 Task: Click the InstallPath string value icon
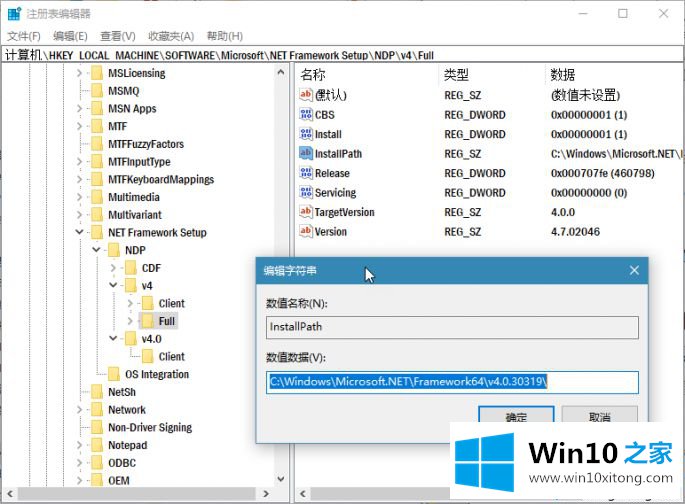tap(306, 153)
